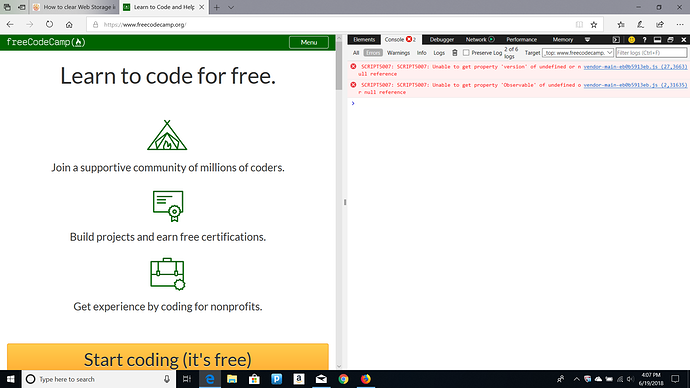
Task: Click the 'tabs you've set aside' icon
Action: (7, 7)
